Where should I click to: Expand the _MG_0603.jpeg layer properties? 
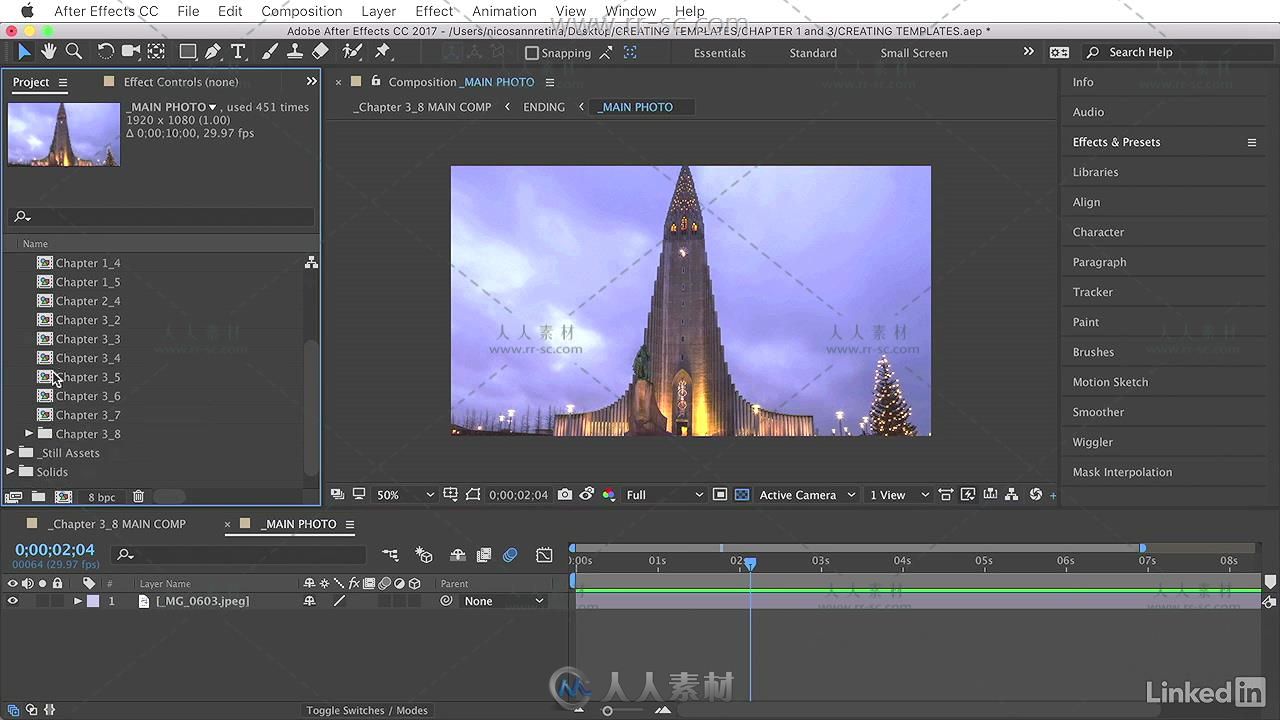(x=78, y=602)
